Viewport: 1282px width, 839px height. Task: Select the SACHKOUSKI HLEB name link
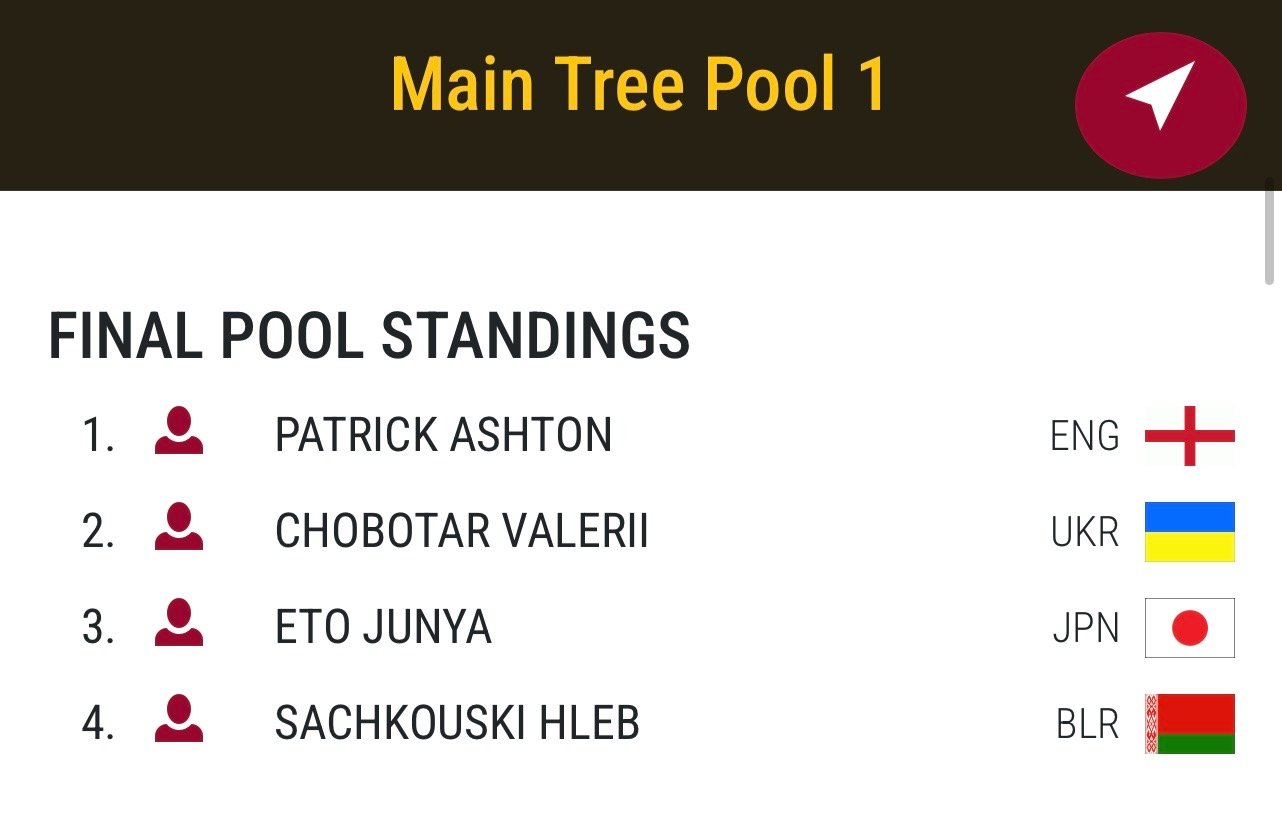[x=457, y=723]
